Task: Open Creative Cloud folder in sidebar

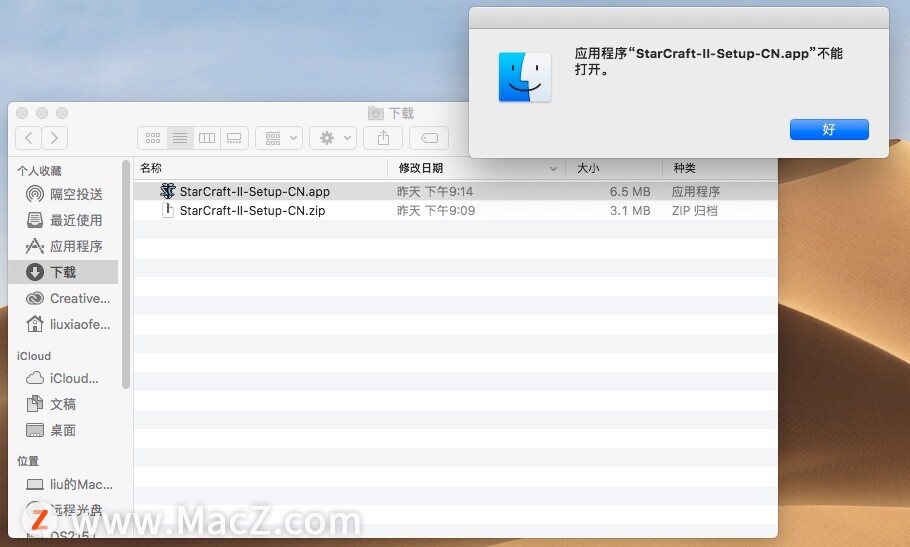Action: tap(65, 298)
